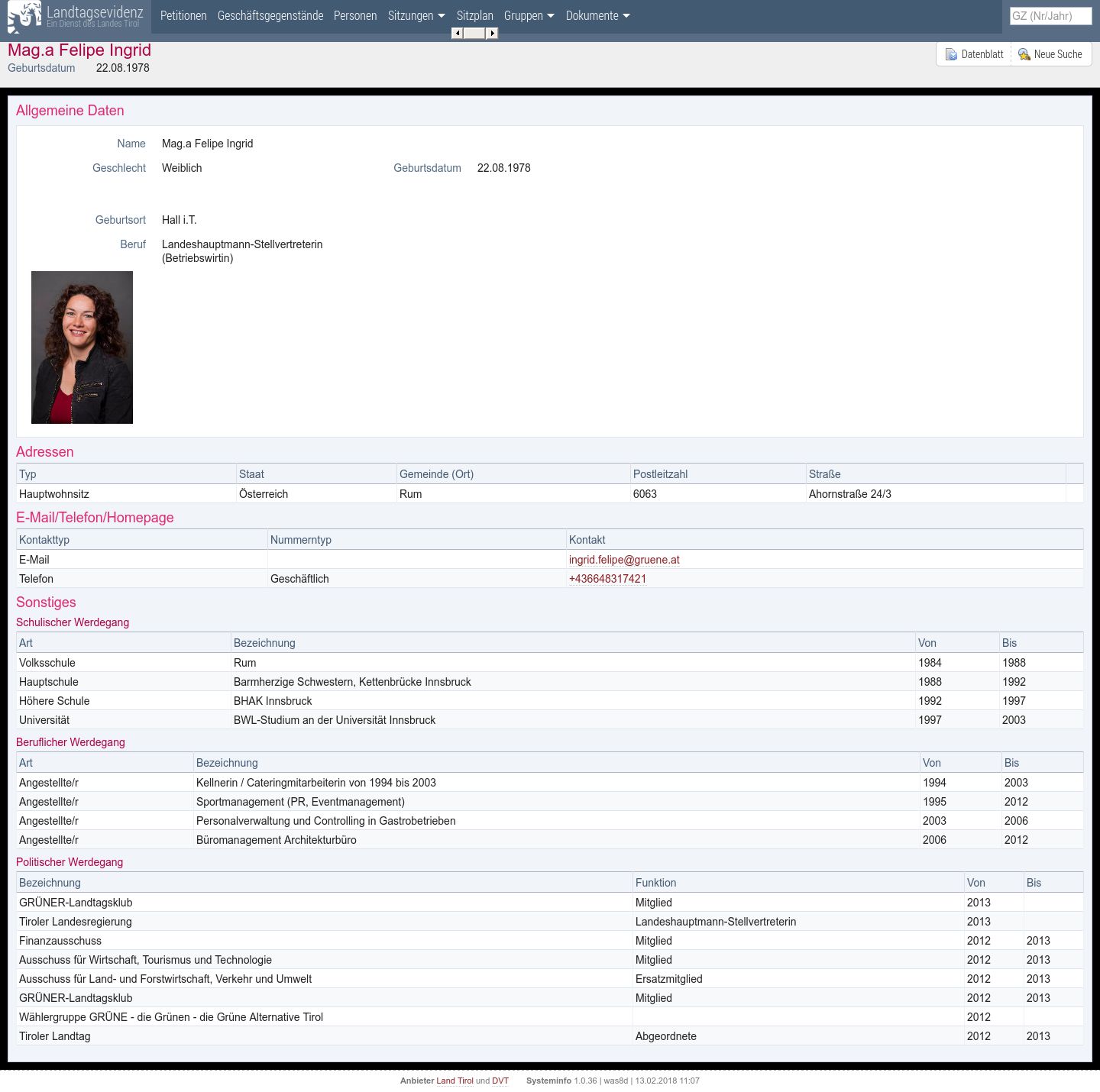Expand the Gruppen dropdown menu
This screenshot has width=1100, height=1092.
(529, 16)
